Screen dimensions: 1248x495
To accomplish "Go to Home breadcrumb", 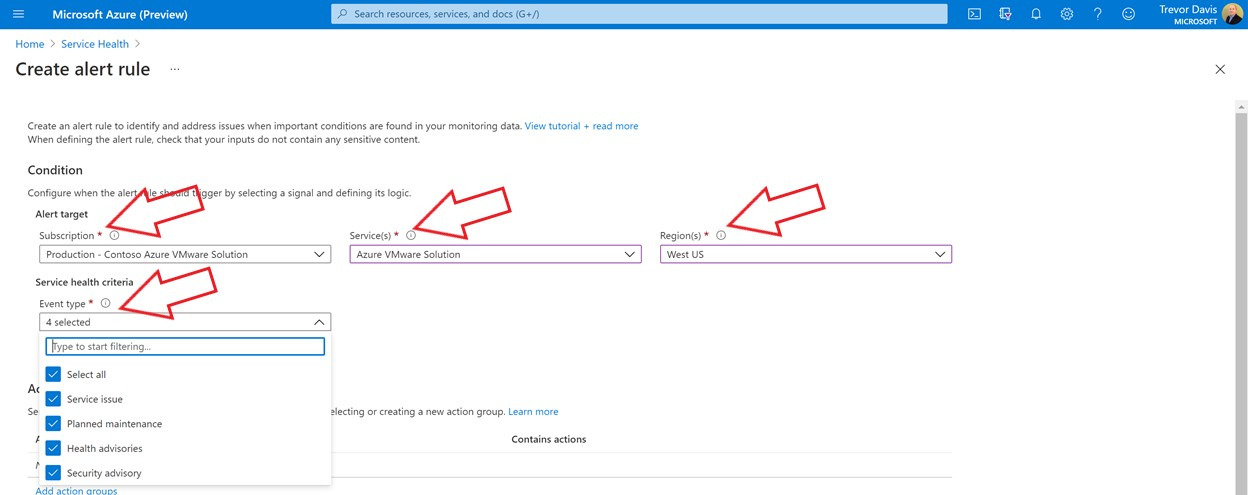I will coord(30,44).
